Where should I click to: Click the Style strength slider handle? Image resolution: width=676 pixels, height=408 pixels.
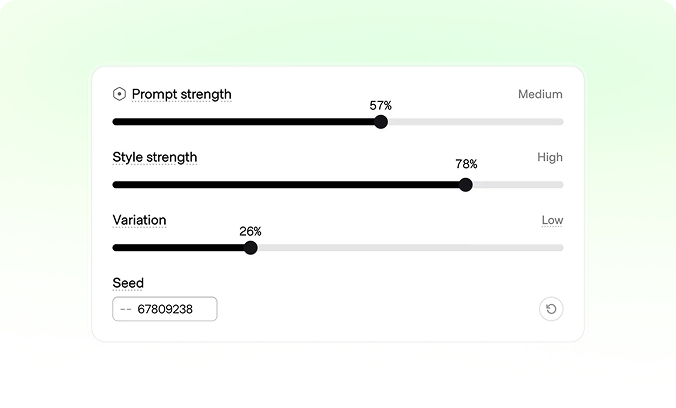point(466,185)
